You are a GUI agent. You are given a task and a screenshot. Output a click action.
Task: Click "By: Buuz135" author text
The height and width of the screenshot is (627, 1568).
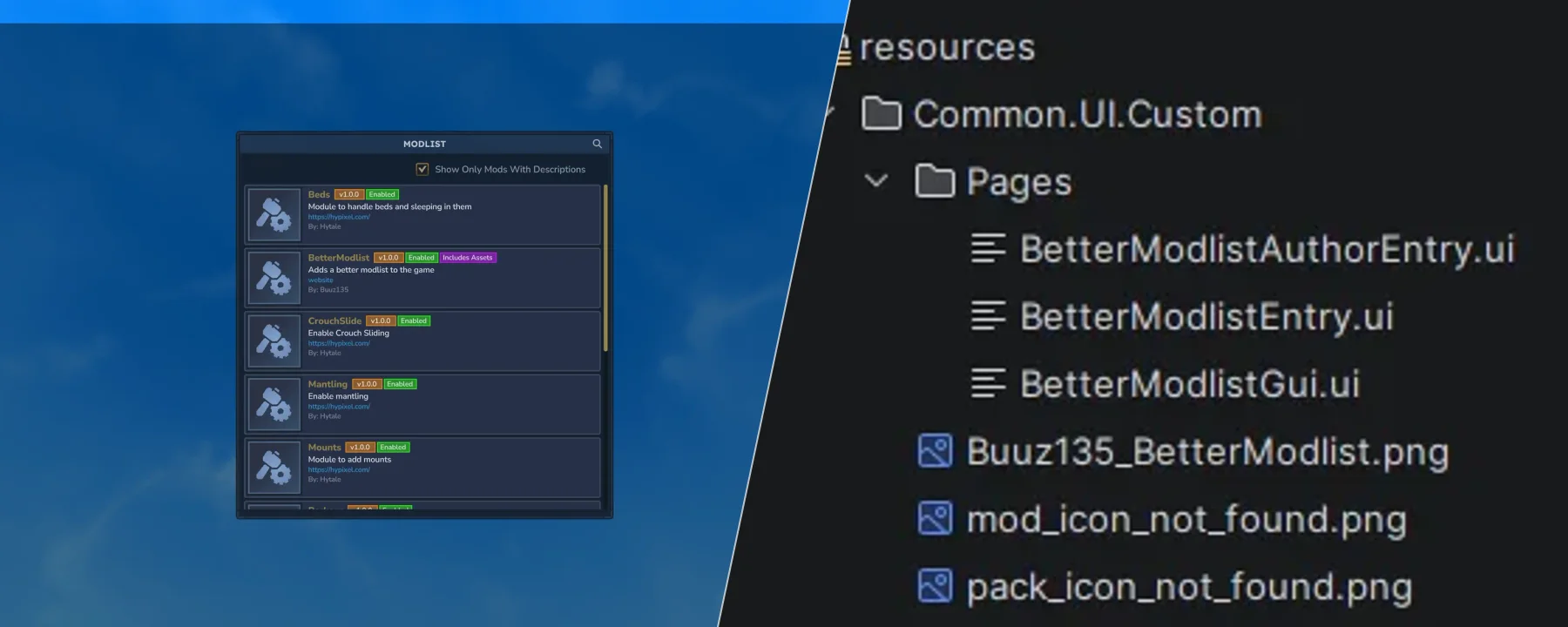[328, 290]
